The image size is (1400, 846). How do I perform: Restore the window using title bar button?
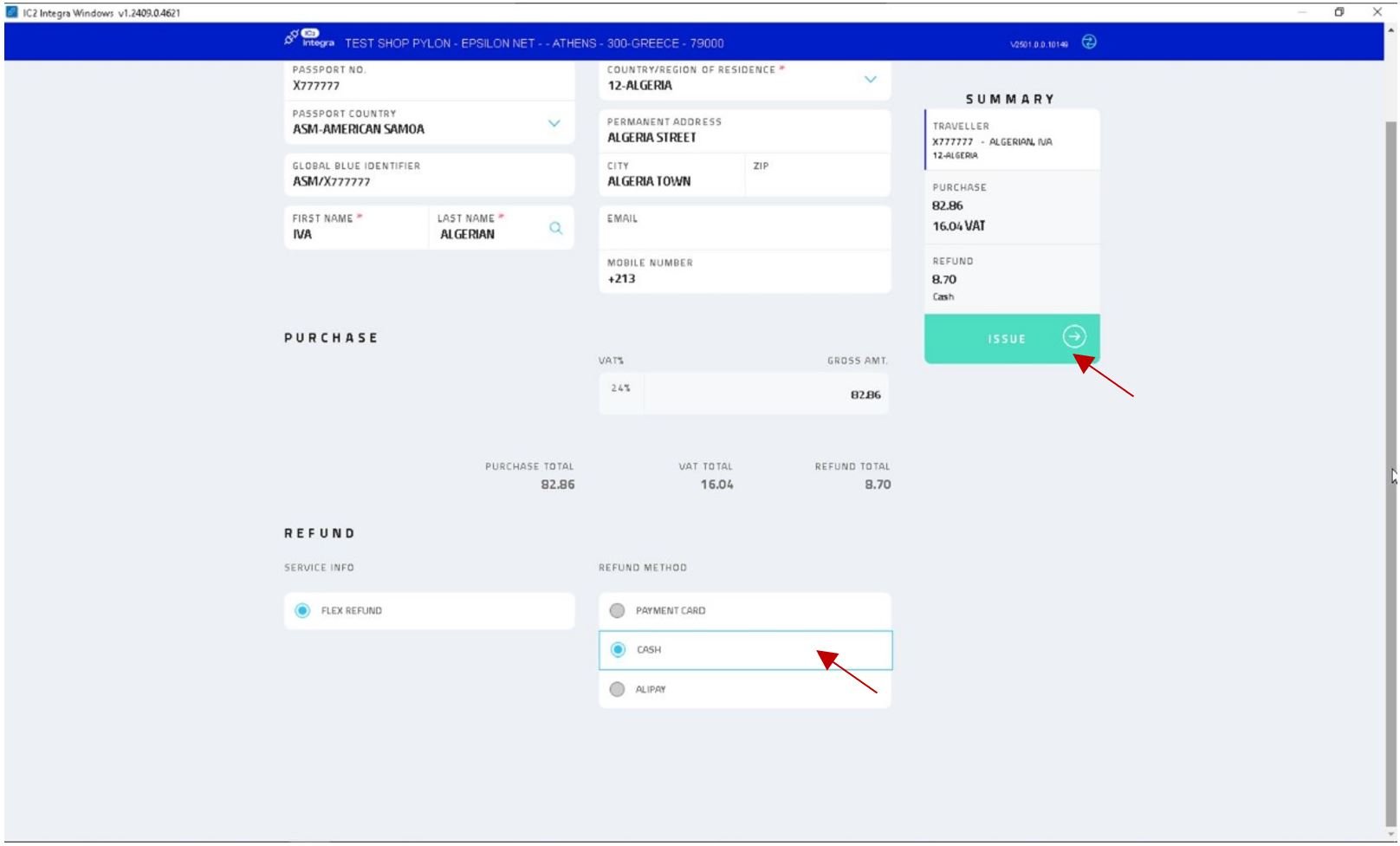1338,12
